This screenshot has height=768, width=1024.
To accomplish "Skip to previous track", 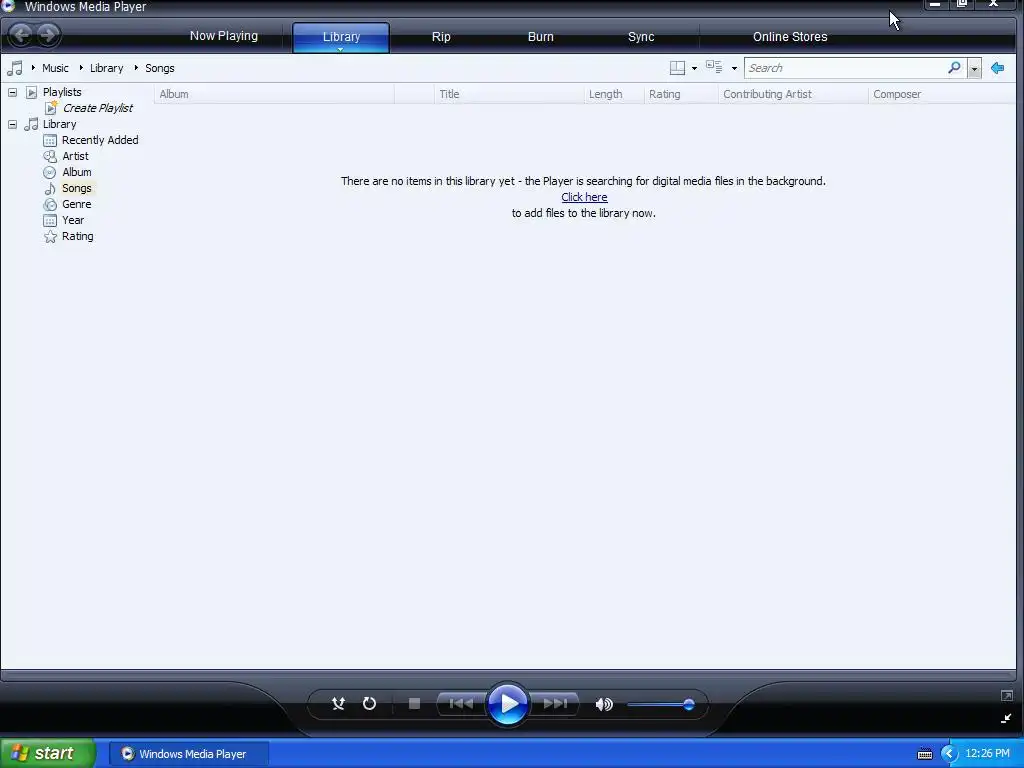I will point(461,703).
